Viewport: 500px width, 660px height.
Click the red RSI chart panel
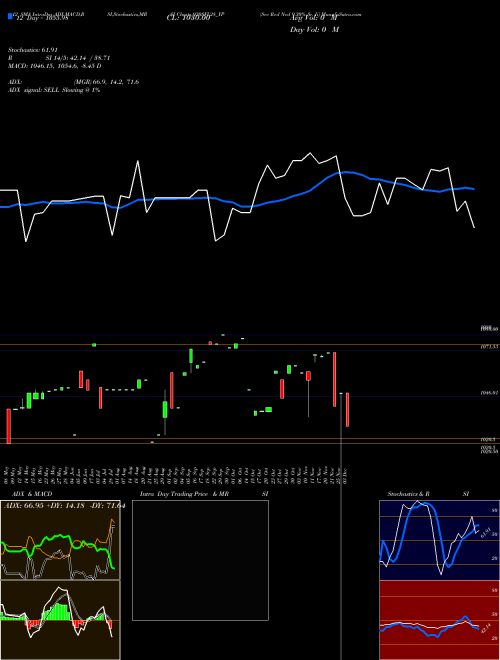(439, 620)
